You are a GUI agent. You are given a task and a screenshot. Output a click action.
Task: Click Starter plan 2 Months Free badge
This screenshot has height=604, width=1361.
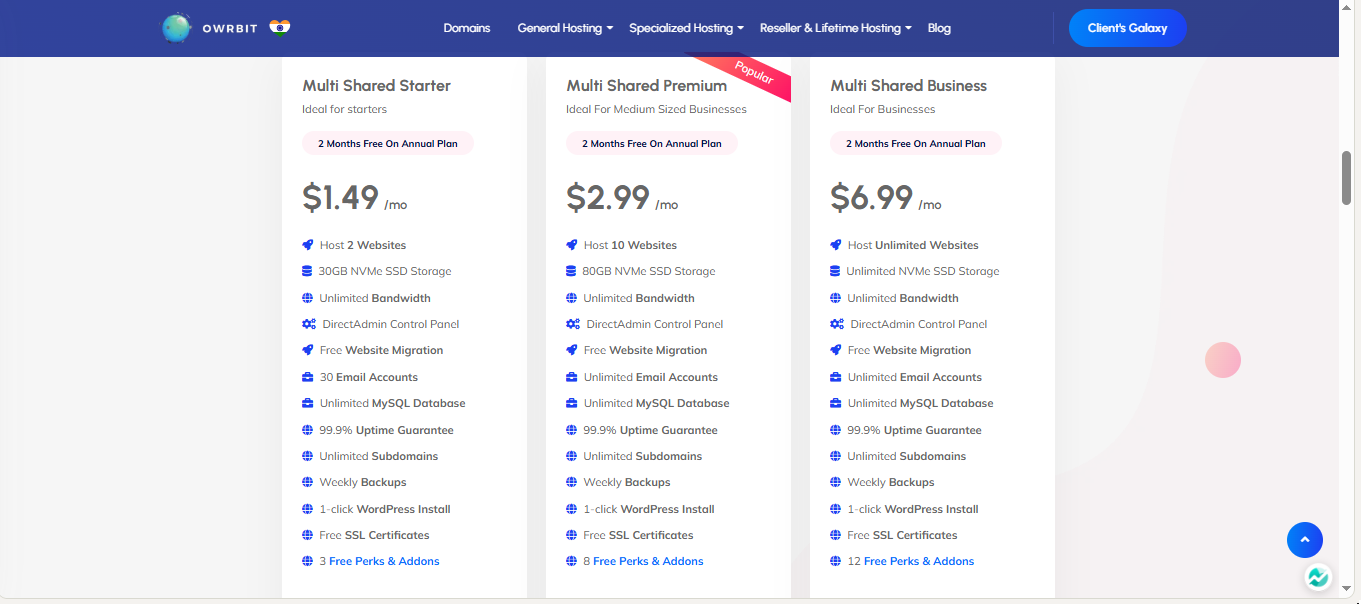pos(388,144)
